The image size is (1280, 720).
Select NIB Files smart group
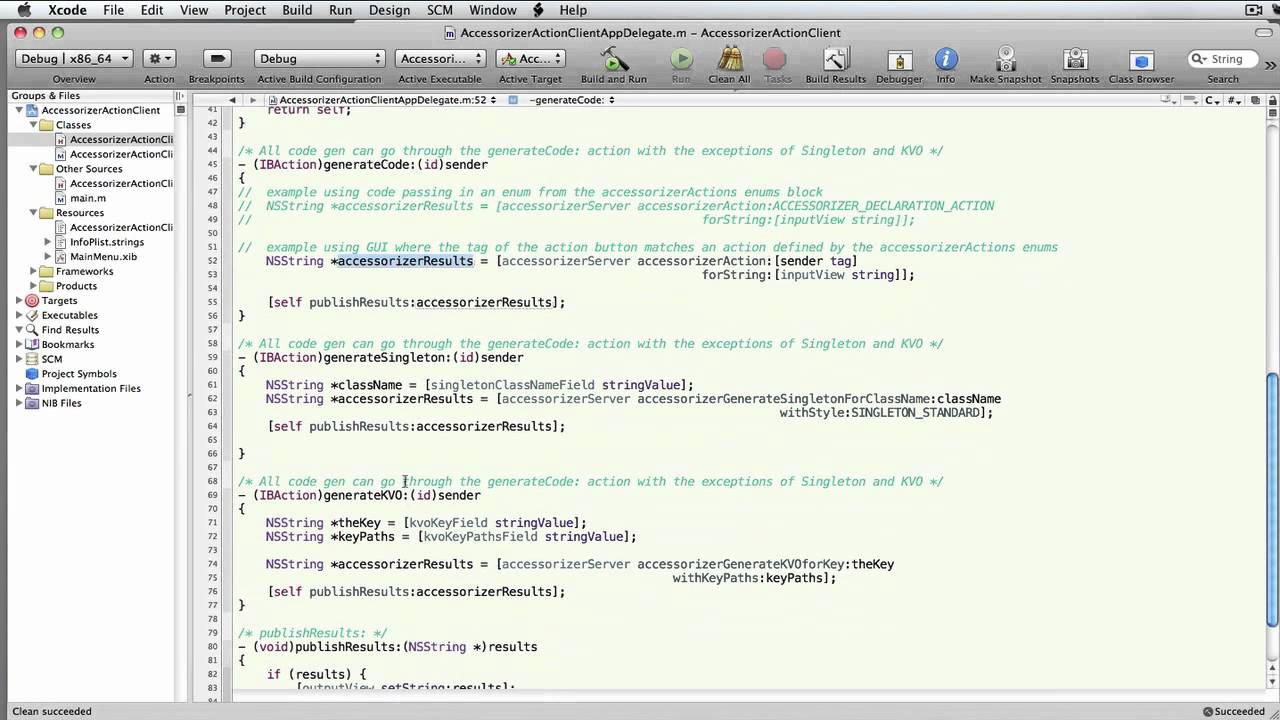click(x=61, y=403)
